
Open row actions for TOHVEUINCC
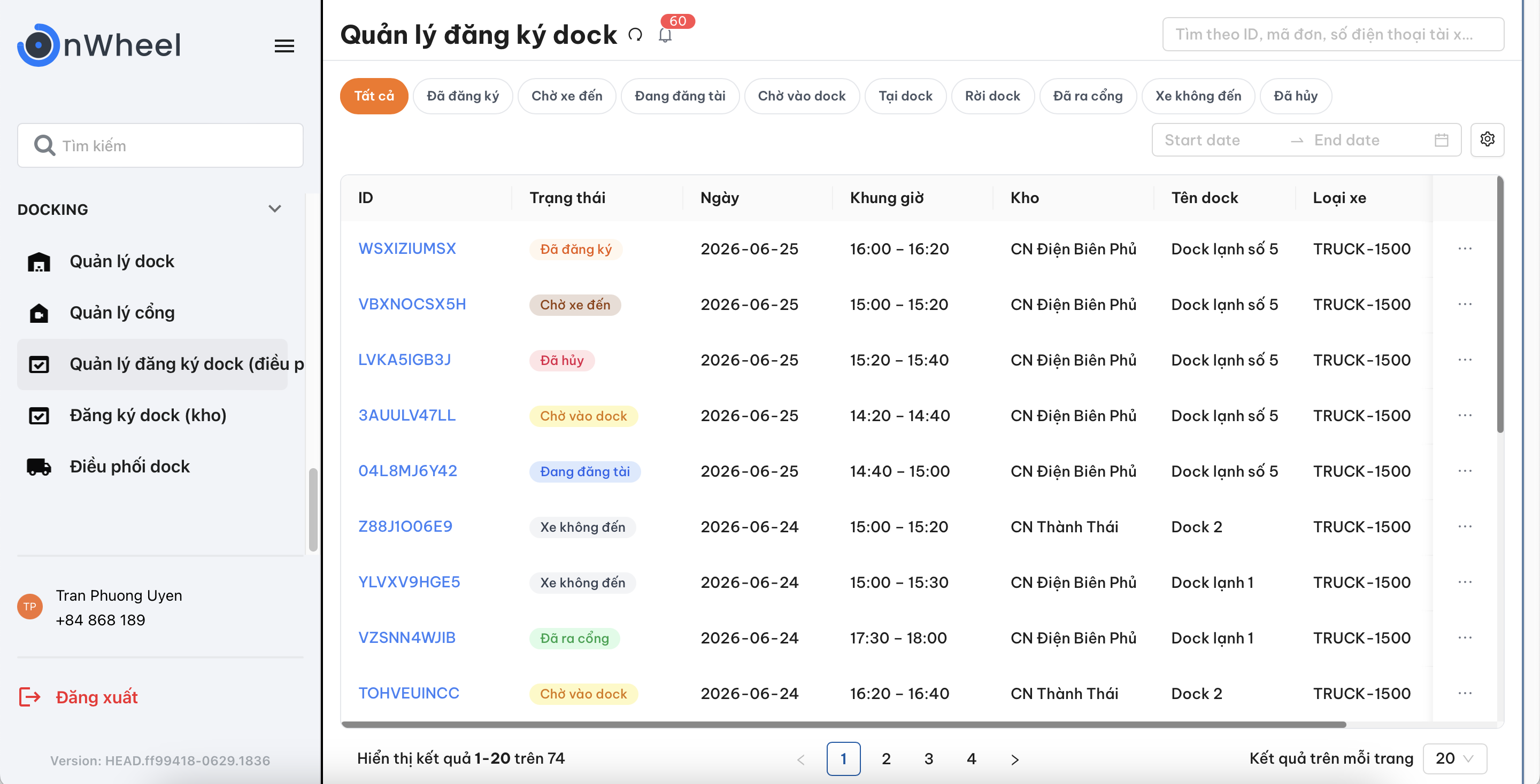(1464, 693)
